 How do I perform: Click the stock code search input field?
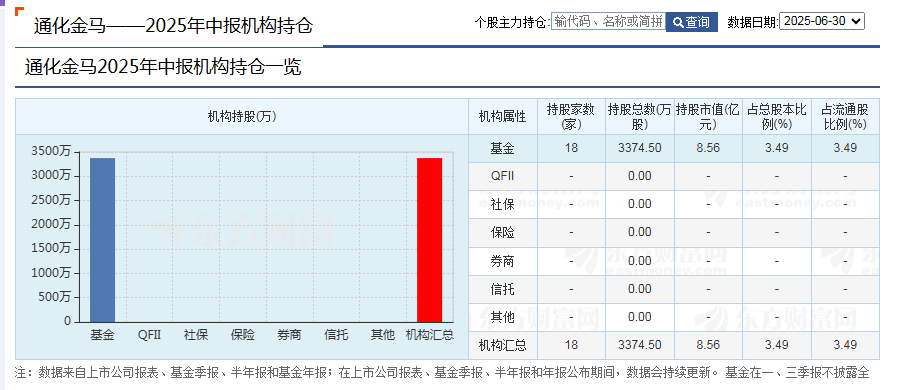click(608, 22)
